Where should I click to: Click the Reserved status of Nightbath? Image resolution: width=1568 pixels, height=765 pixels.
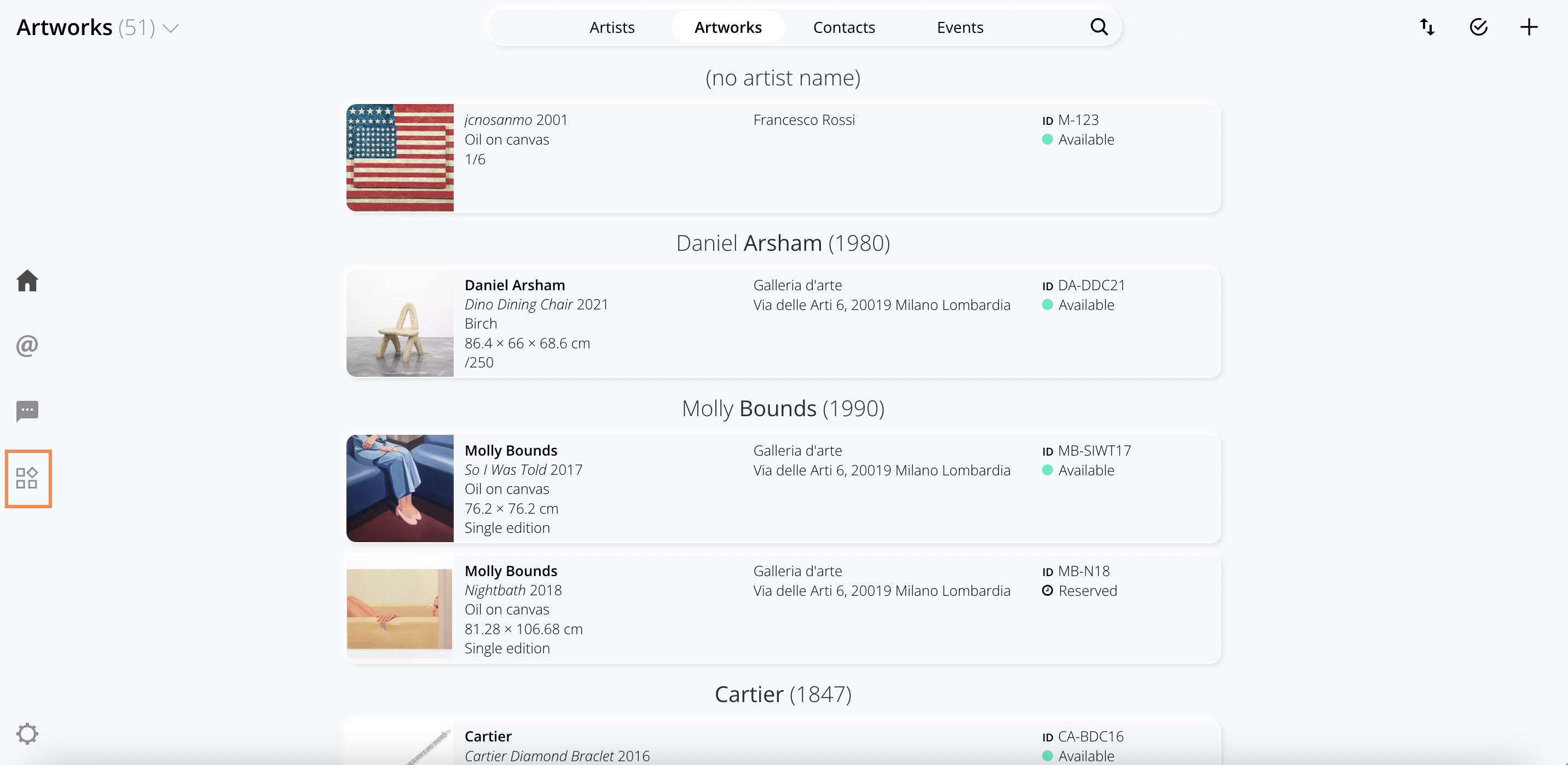[1080, 591]
